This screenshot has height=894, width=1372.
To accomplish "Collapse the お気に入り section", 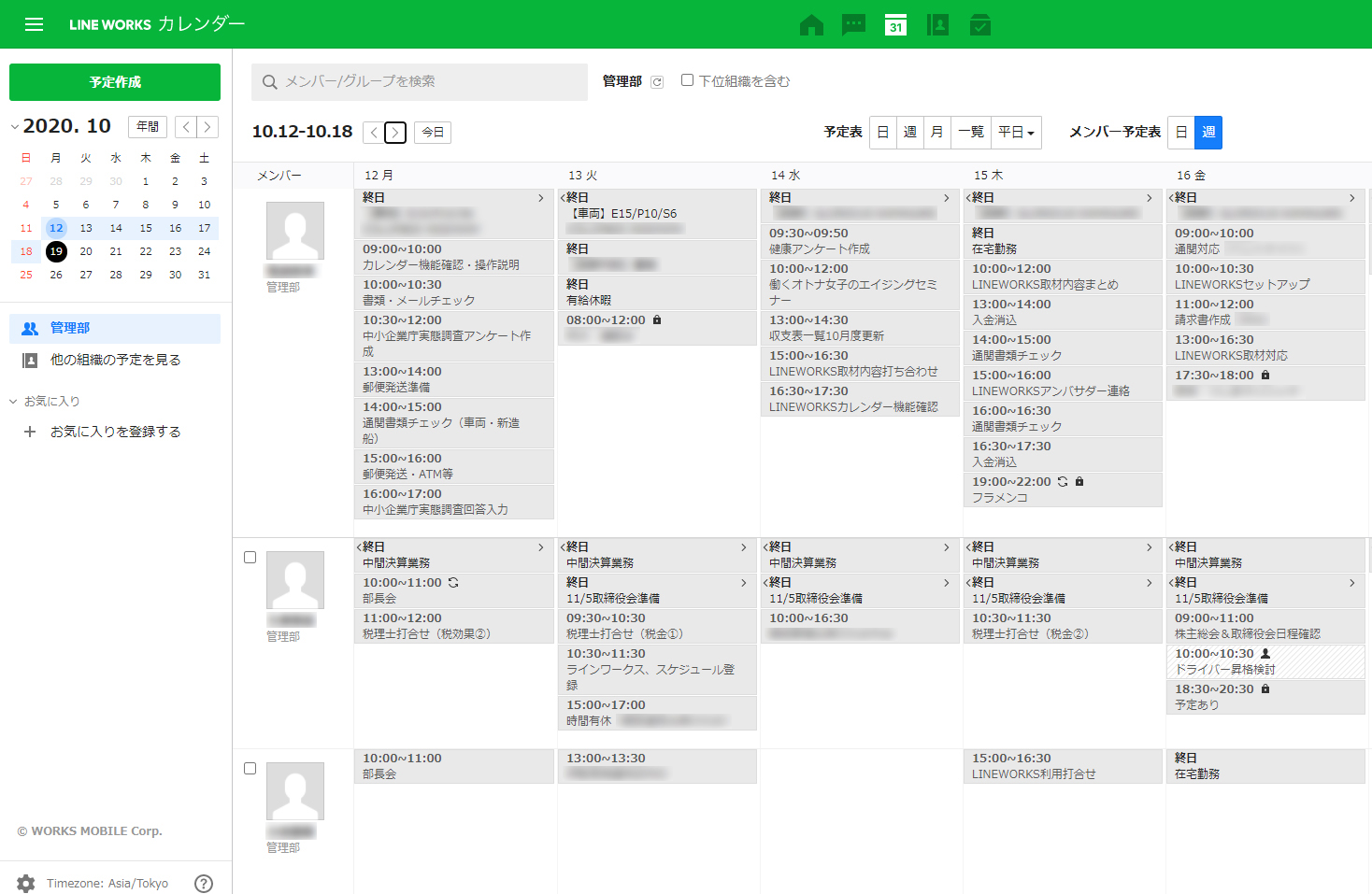I will 14,402.
